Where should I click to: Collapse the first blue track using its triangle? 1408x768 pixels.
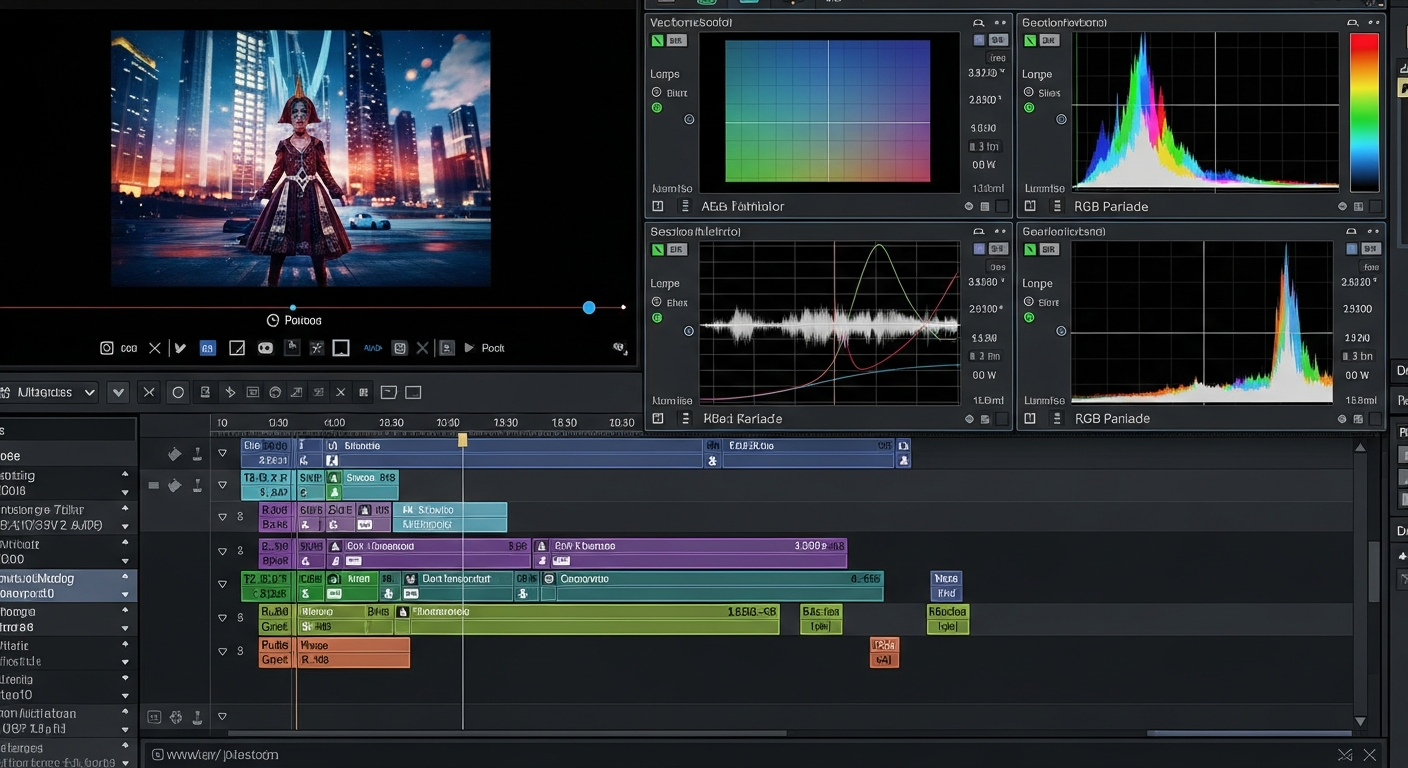tap(223, 453)
